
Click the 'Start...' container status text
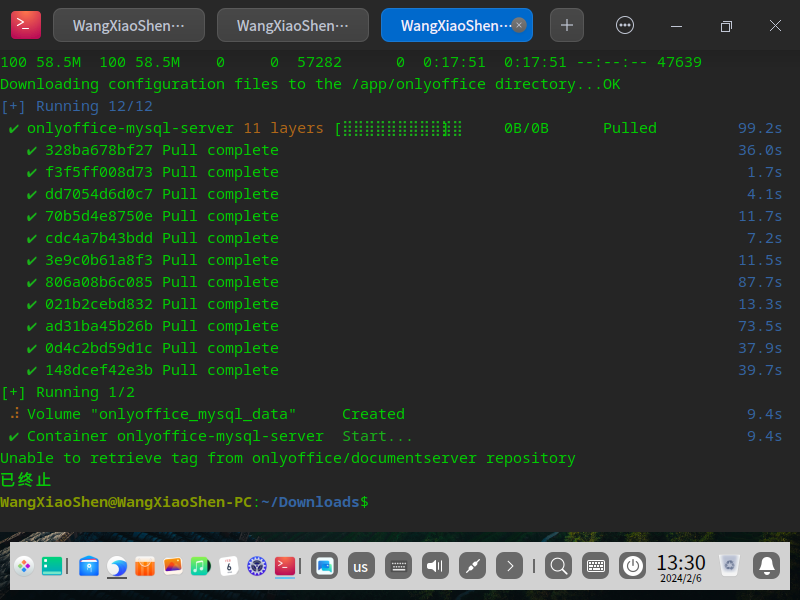pyautogui.click(x=377, y=436)
